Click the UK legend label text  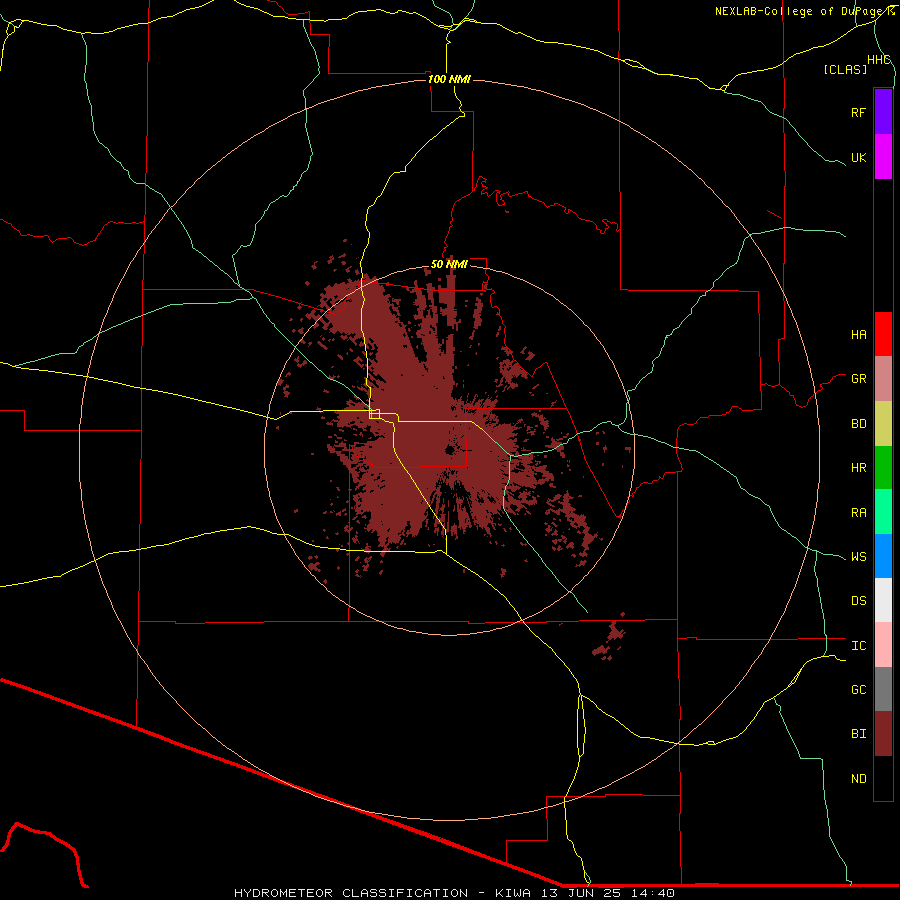[858, 157]
